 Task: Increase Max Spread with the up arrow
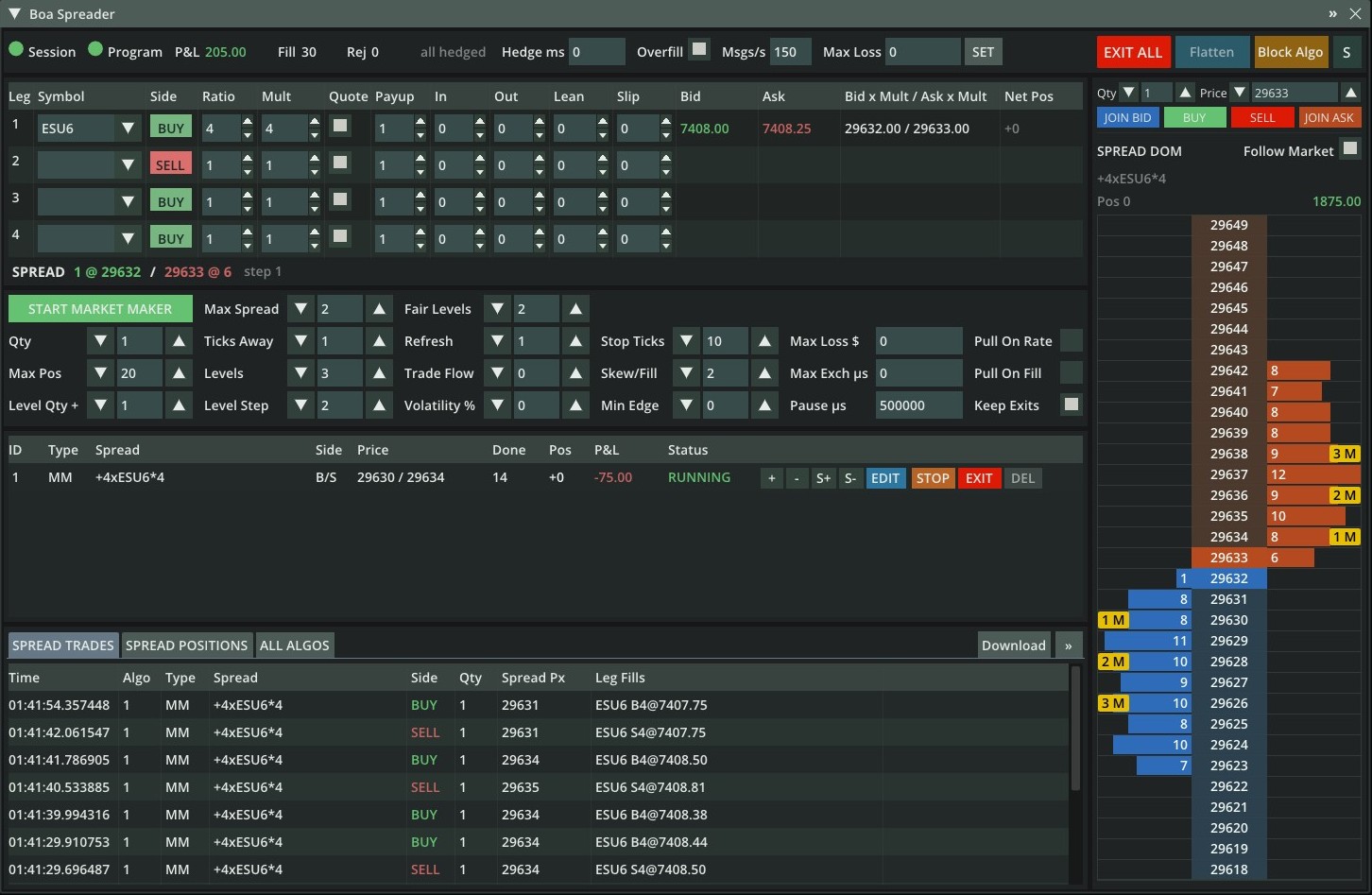[379, 309]
